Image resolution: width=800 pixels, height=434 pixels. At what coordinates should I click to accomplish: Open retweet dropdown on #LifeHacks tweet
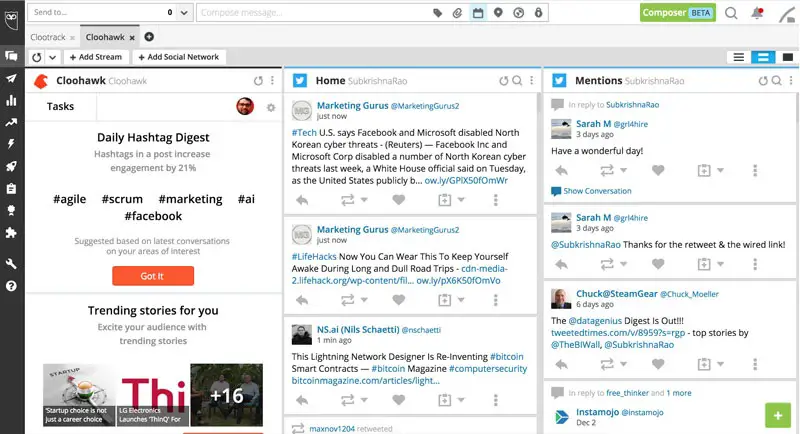point(364,300)
